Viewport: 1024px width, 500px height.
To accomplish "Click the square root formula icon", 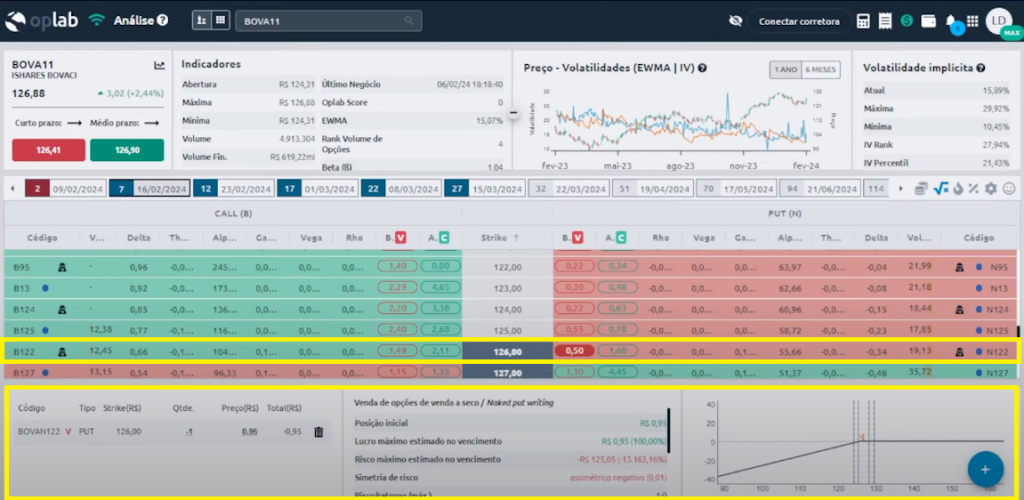I will pyautogui.click(x=941, y=188).
